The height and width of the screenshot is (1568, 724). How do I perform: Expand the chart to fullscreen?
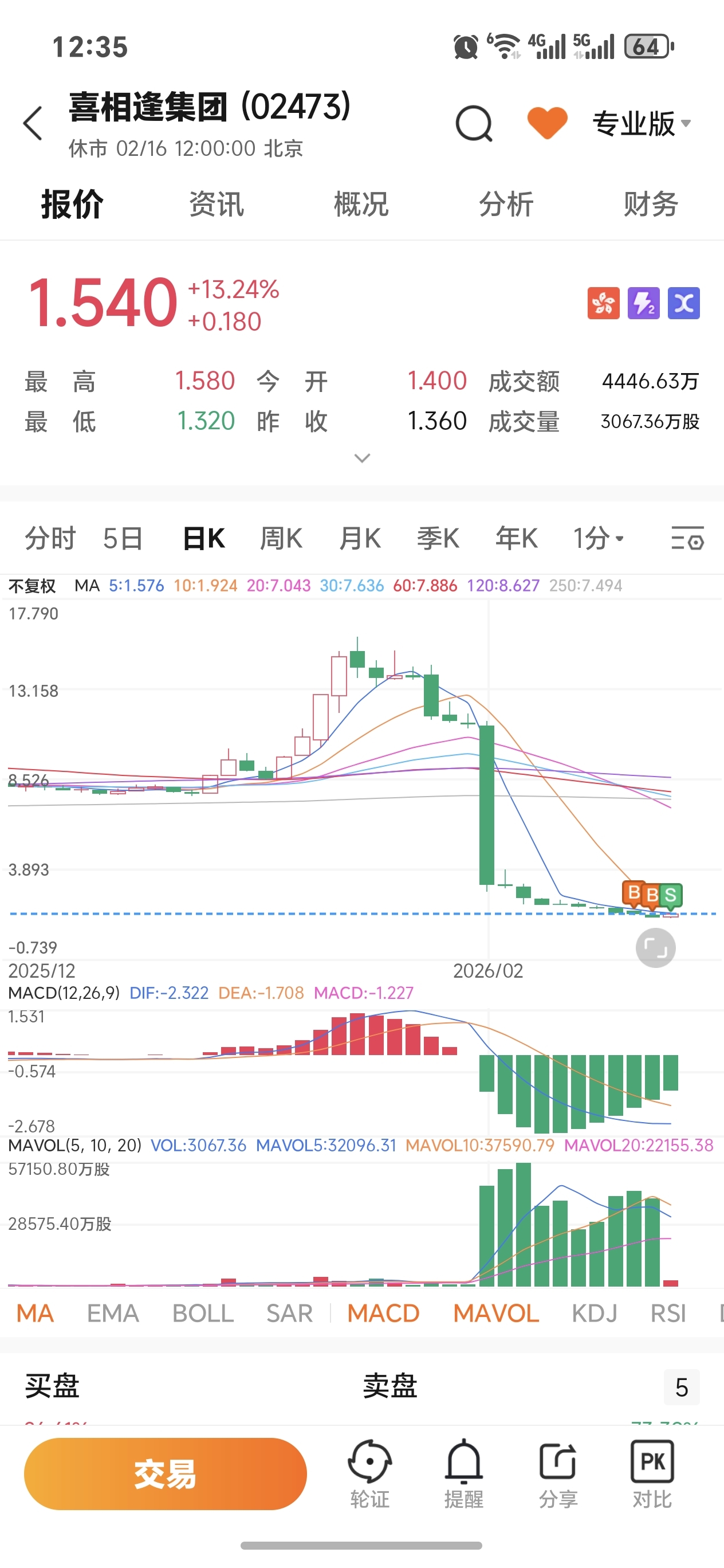point(655,948)
